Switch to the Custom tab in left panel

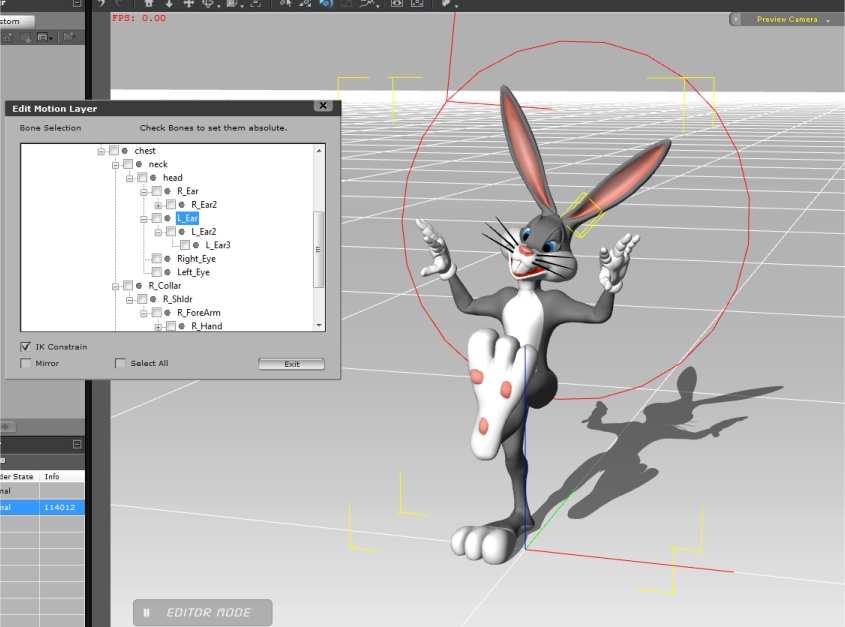coord(16,22)
